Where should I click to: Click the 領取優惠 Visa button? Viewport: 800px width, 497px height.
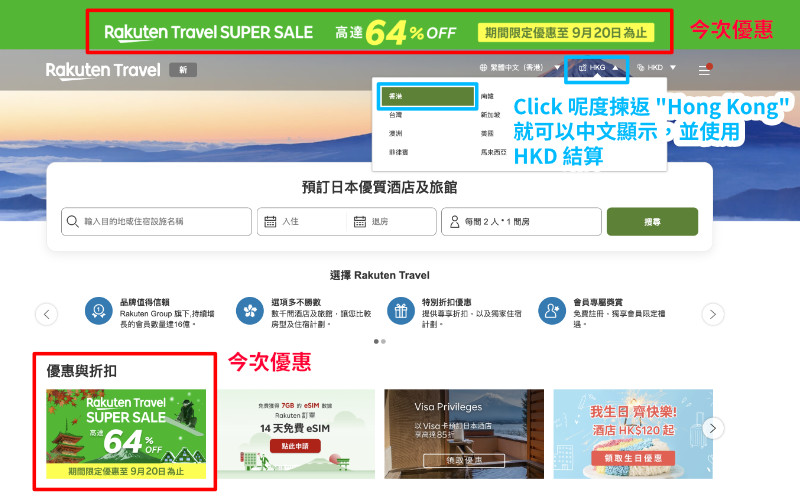(x=464, y=460)
